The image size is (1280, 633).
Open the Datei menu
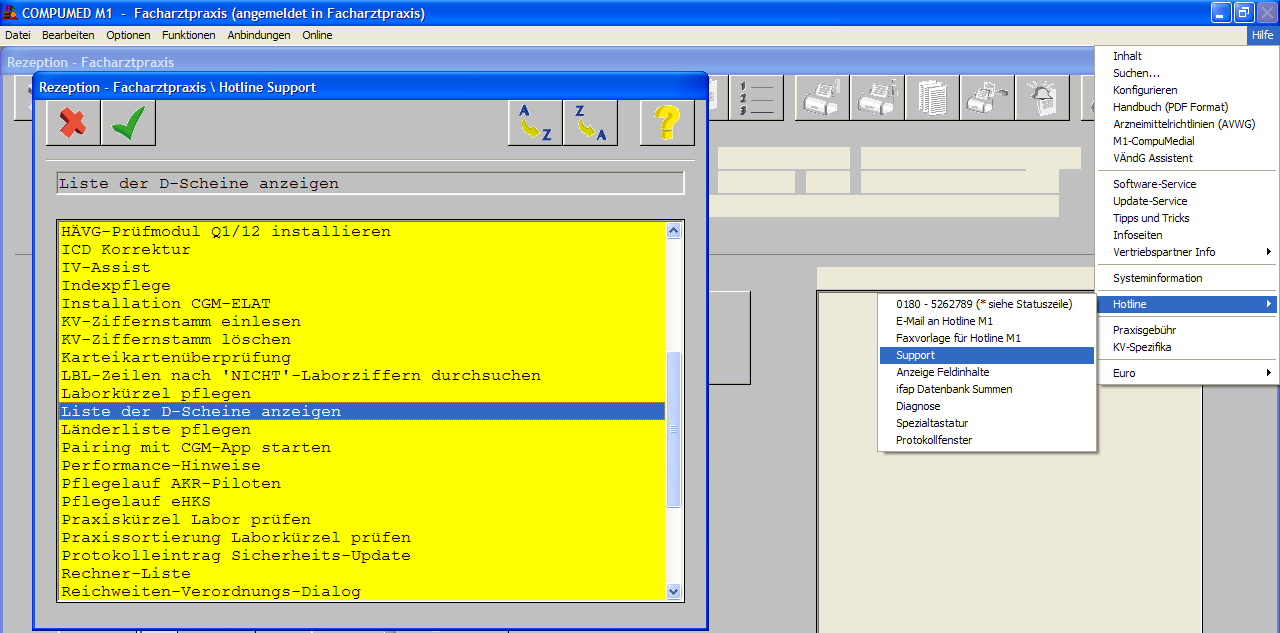tap(18, 35)
